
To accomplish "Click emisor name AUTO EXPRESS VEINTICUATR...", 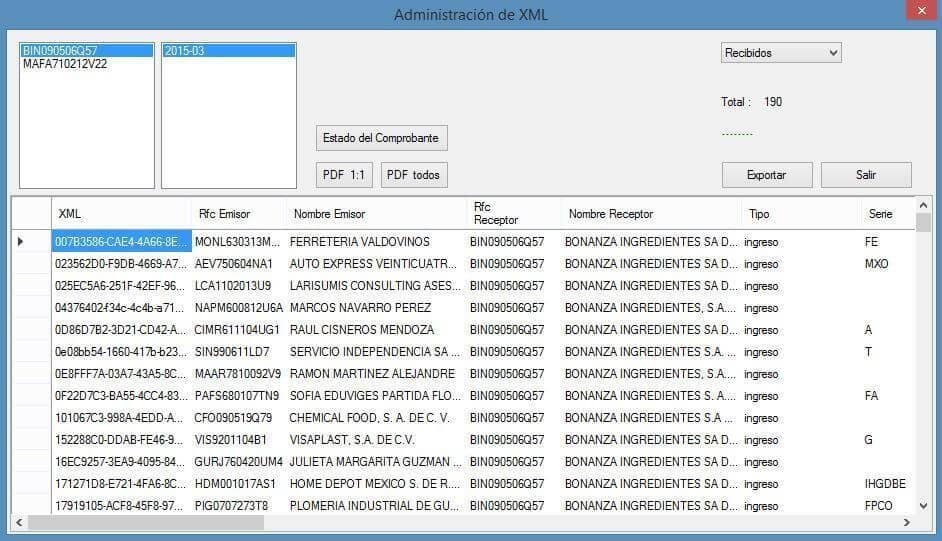I will 376,264.
